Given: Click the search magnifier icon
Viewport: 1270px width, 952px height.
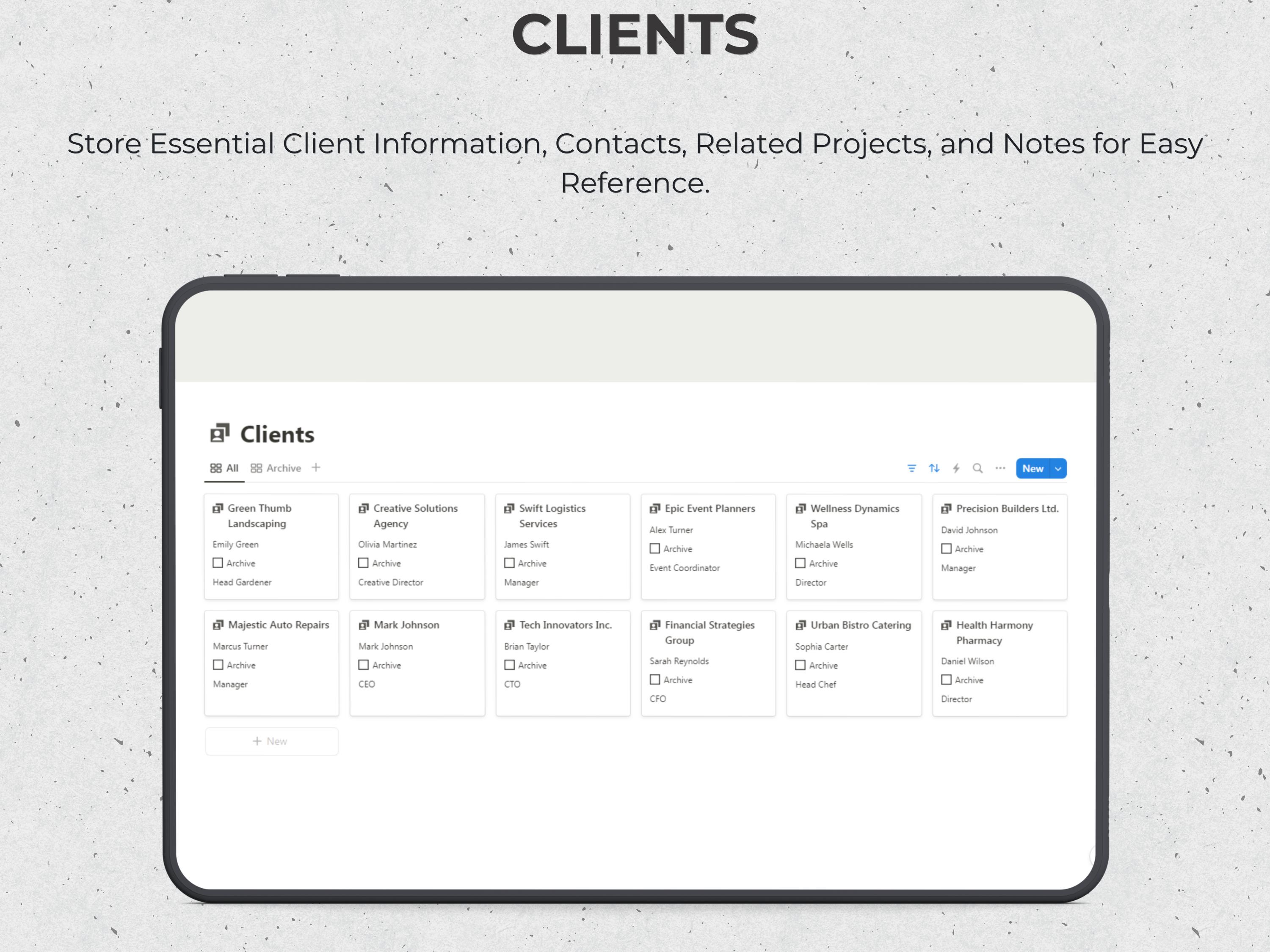Looking at the screenshot, I should point(978,468).
